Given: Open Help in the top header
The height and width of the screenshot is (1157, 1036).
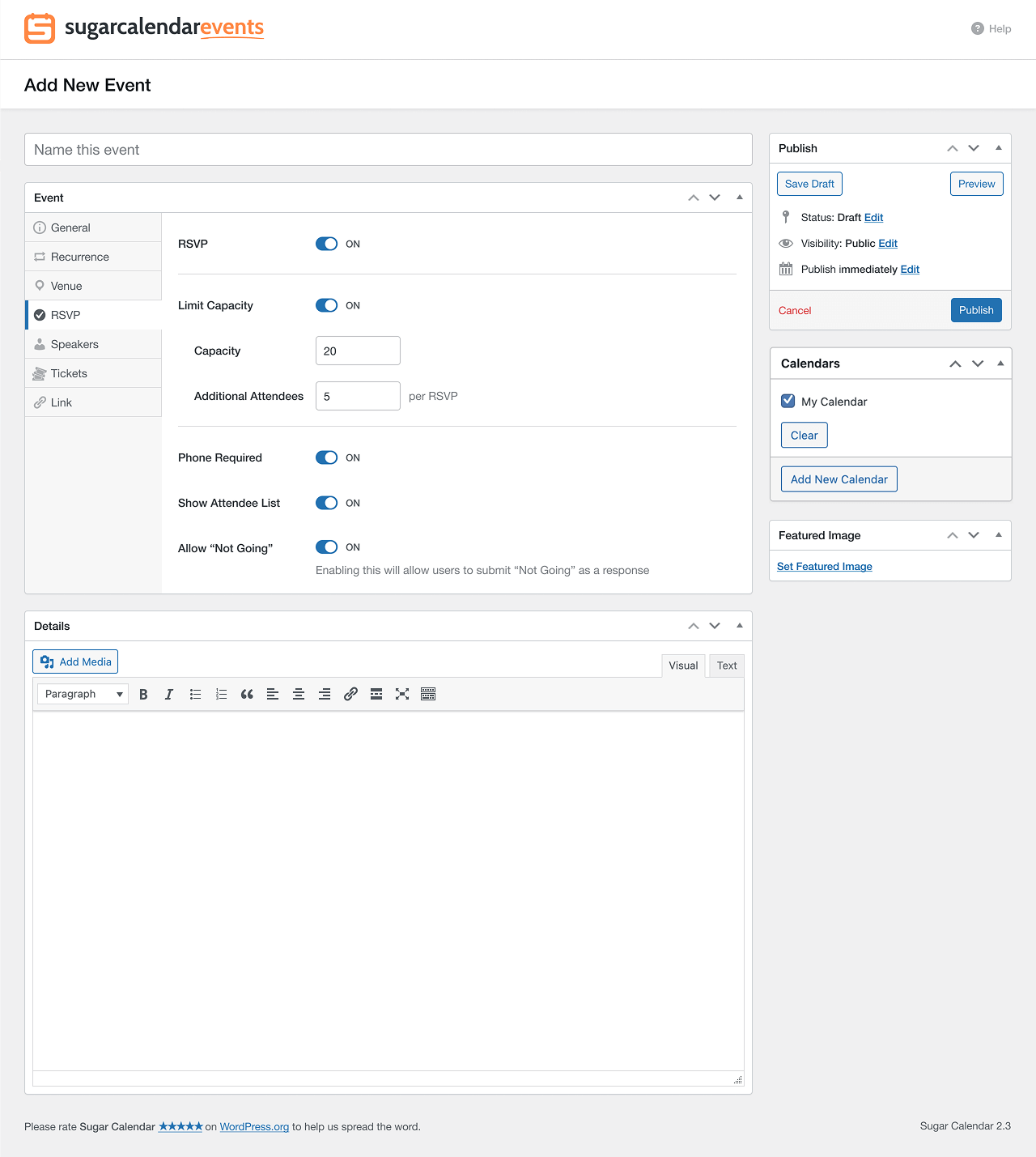Looking at the screenshot, I should (x=991, y=28).
